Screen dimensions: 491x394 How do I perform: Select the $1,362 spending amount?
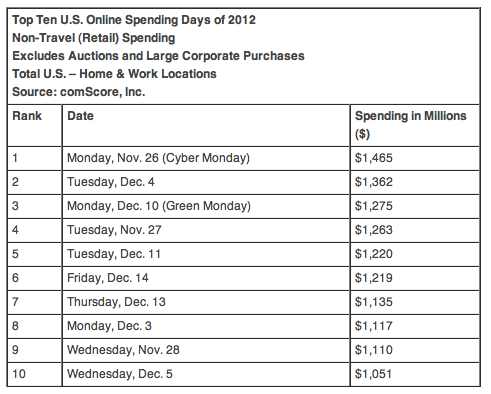374,182
